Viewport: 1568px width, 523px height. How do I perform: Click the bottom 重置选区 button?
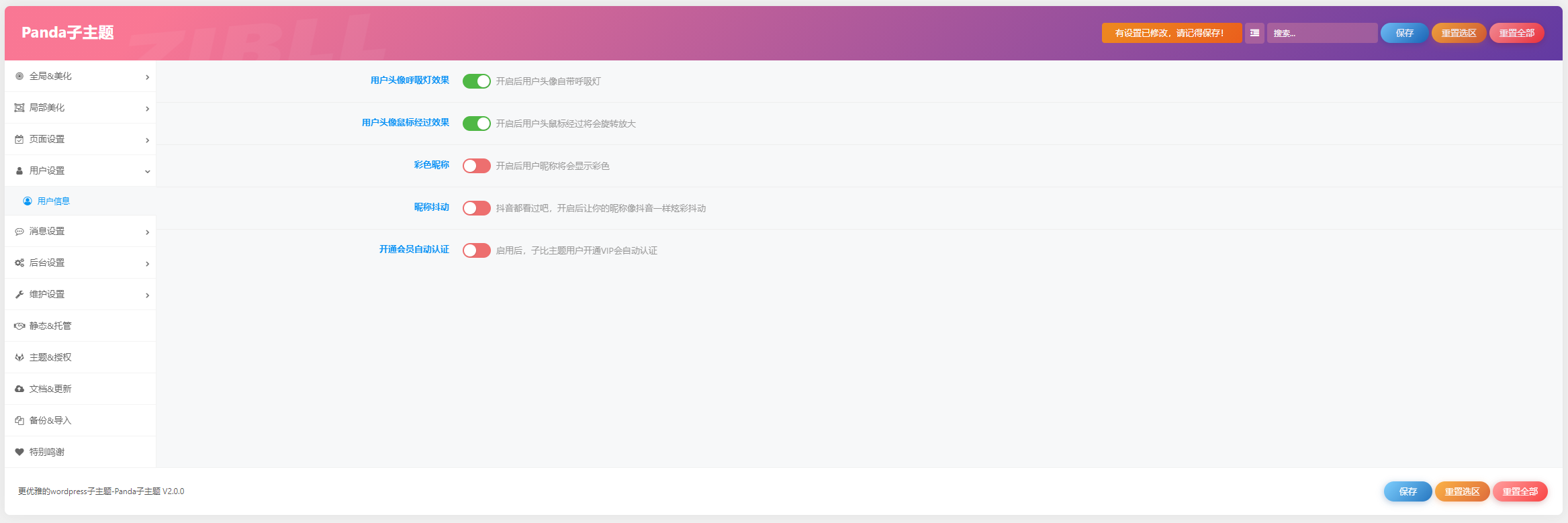1462,491
